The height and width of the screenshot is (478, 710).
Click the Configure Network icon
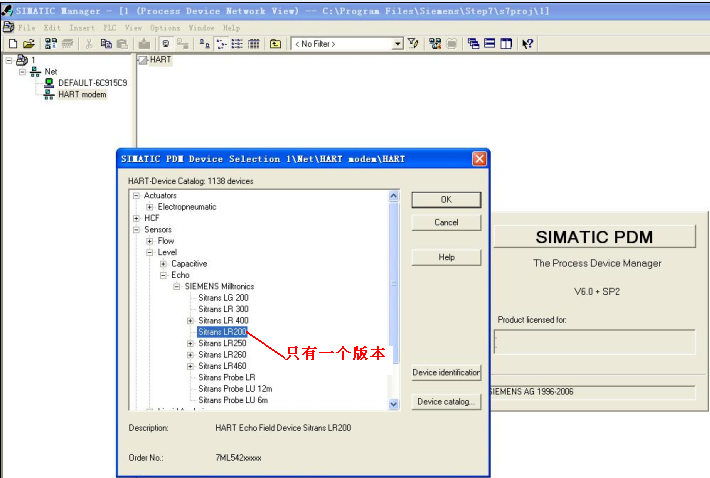click(435, 43)
